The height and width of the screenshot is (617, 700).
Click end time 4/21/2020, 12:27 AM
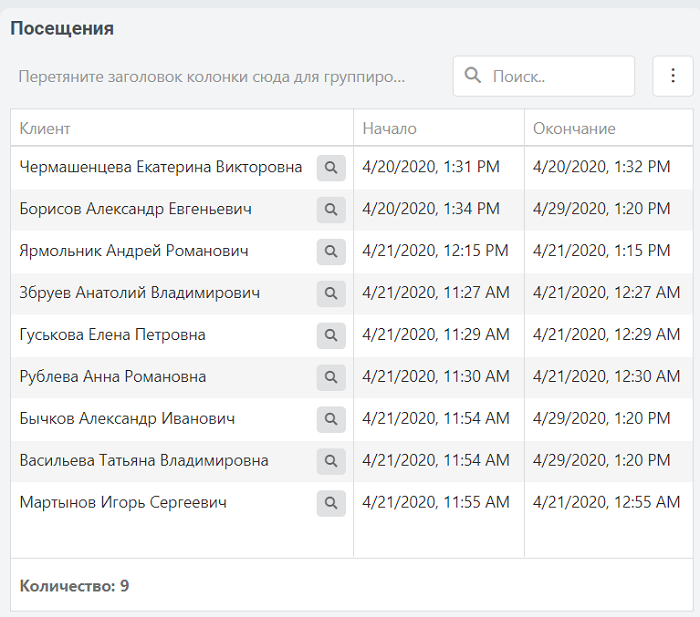(607, 293)
